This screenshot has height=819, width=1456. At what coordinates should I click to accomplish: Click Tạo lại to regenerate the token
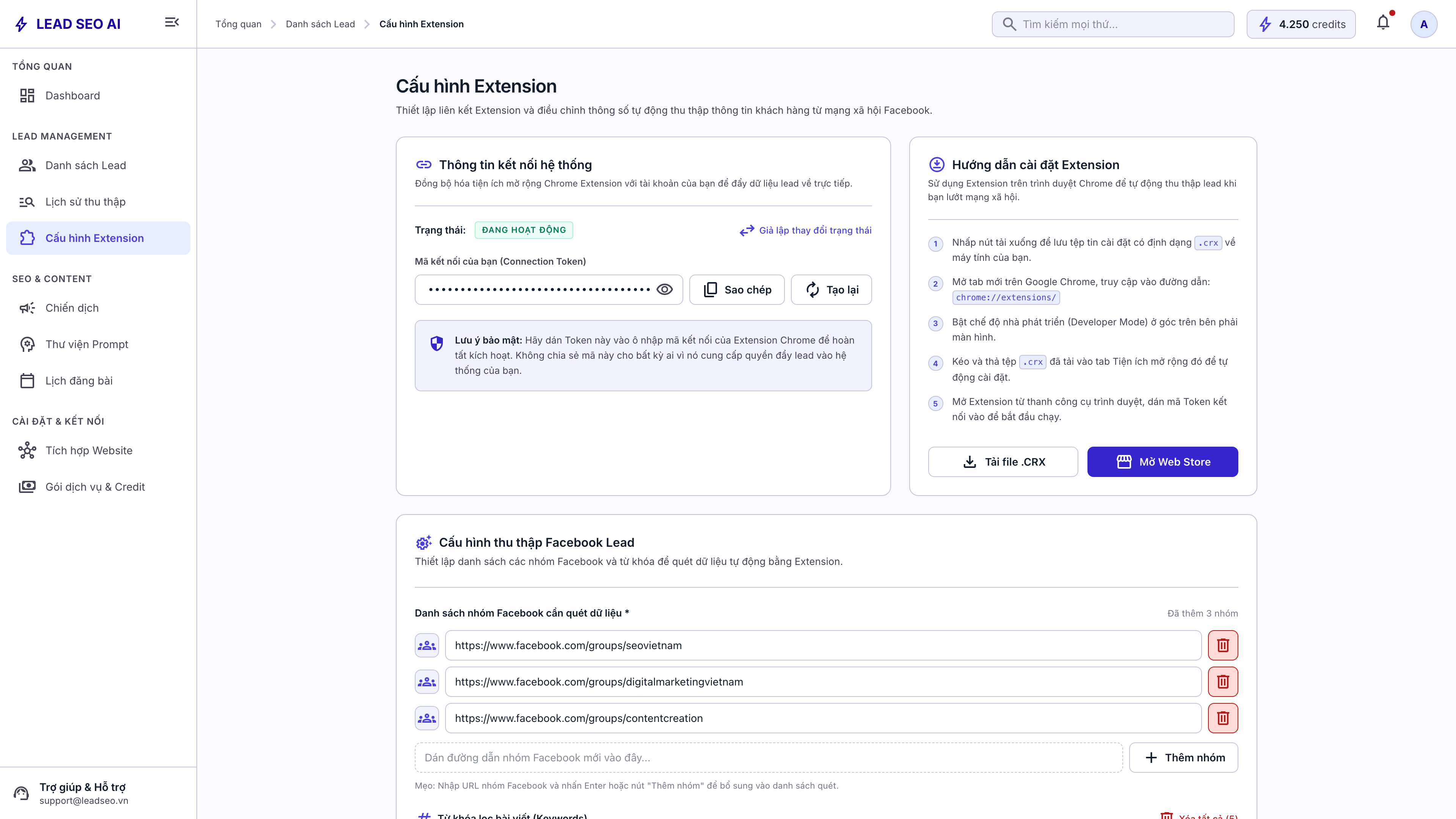point(831,289)
